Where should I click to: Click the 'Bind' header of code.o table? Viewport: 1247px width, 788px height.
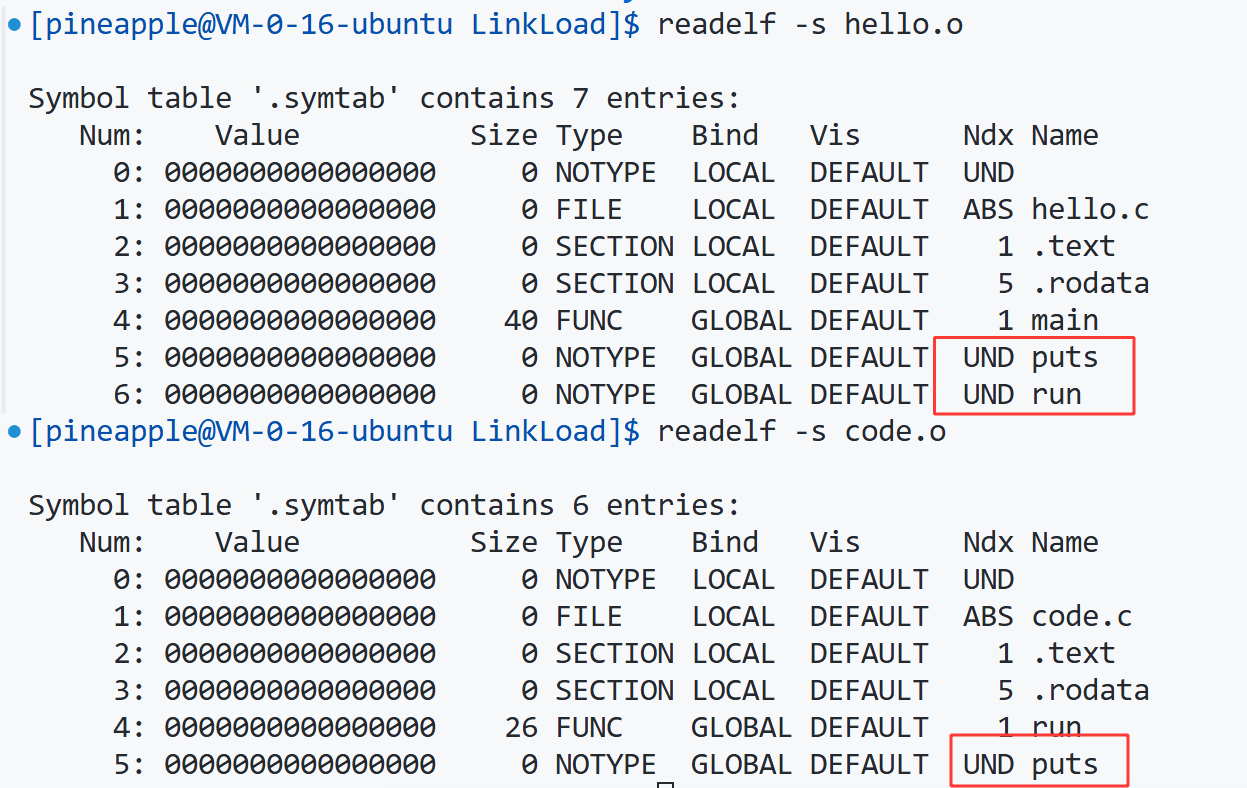[725, 543]
